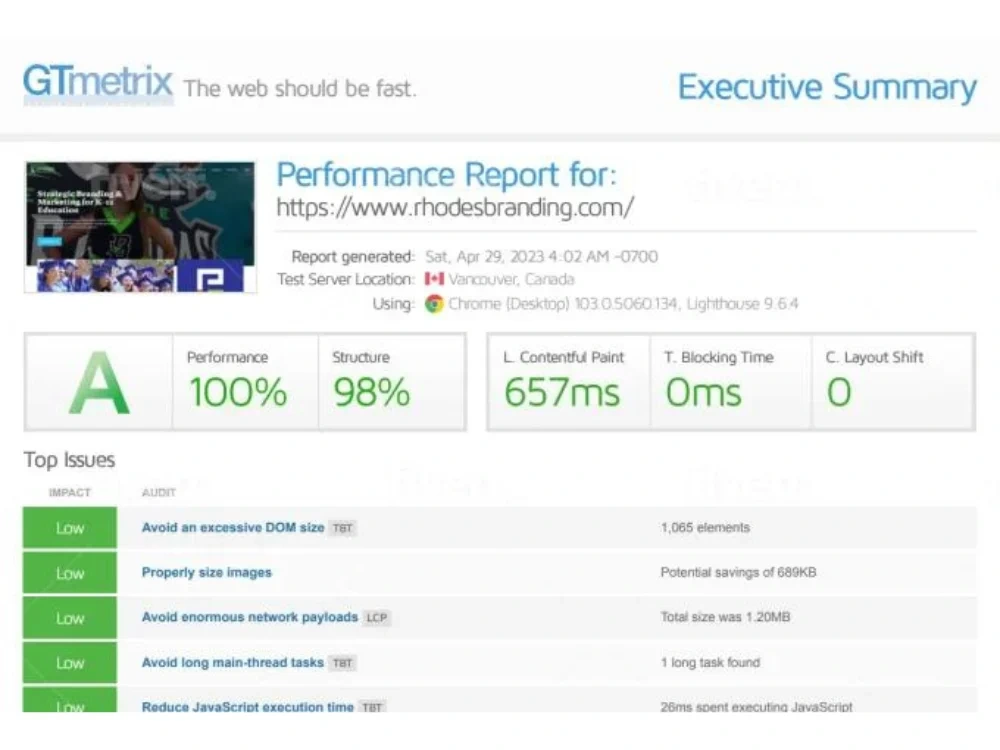
Task: Click the Canadian flag icon
Action: tap(434, 279)
